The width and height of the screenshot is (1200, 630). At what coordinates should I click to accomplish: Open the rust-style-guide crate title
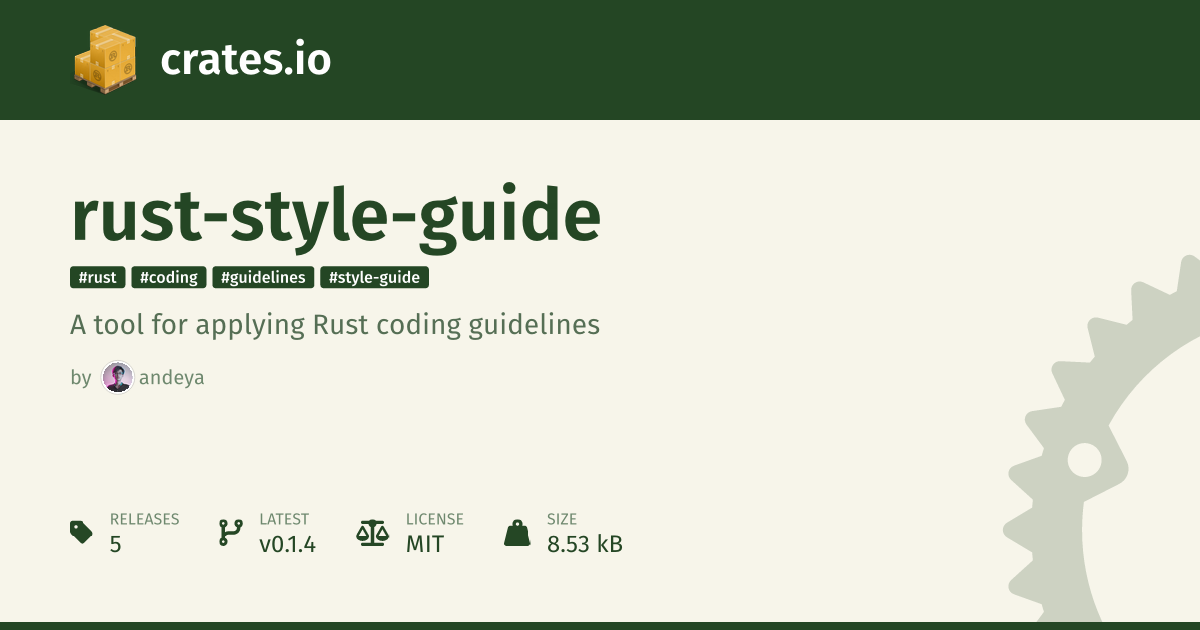[x=336, y=216]
